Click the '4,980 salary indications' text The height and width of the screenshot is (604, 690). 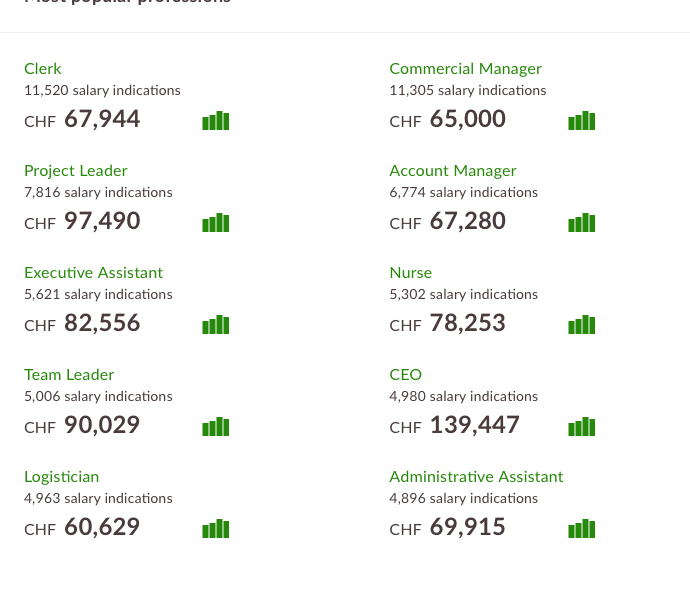tap(463, 397)
